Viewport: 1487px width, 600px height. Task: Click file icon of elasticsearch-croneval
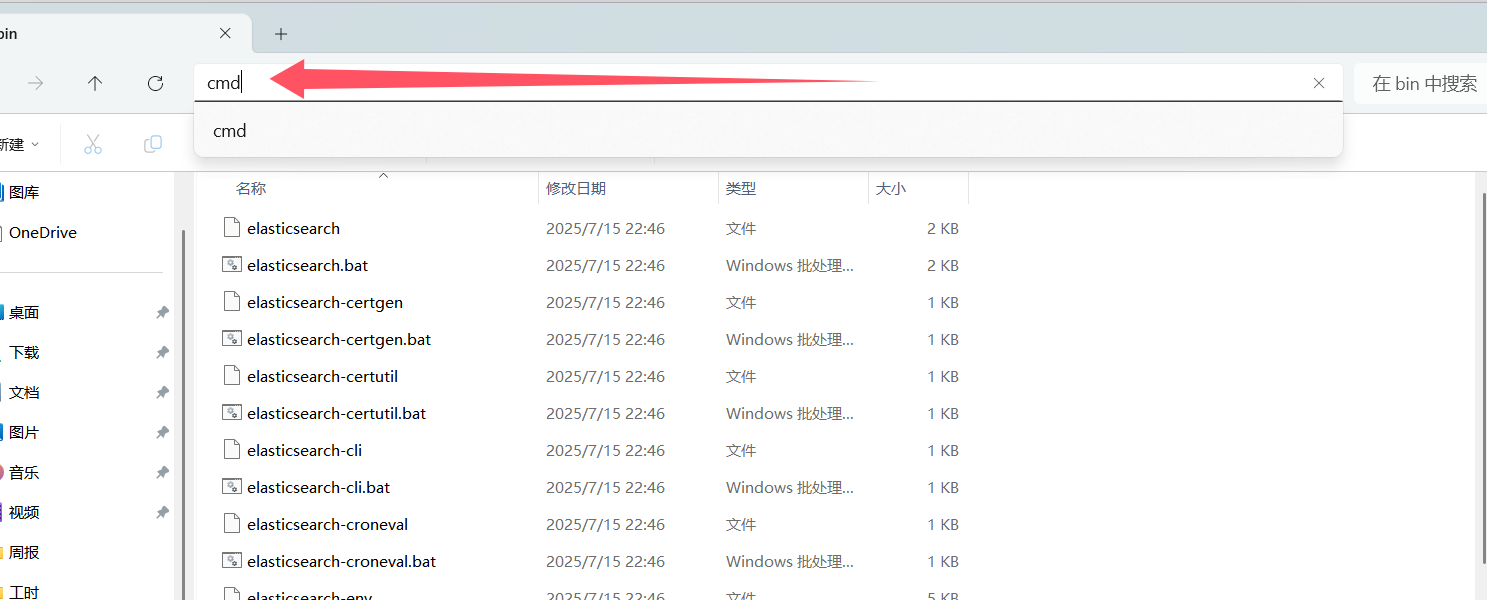[231, 524]
